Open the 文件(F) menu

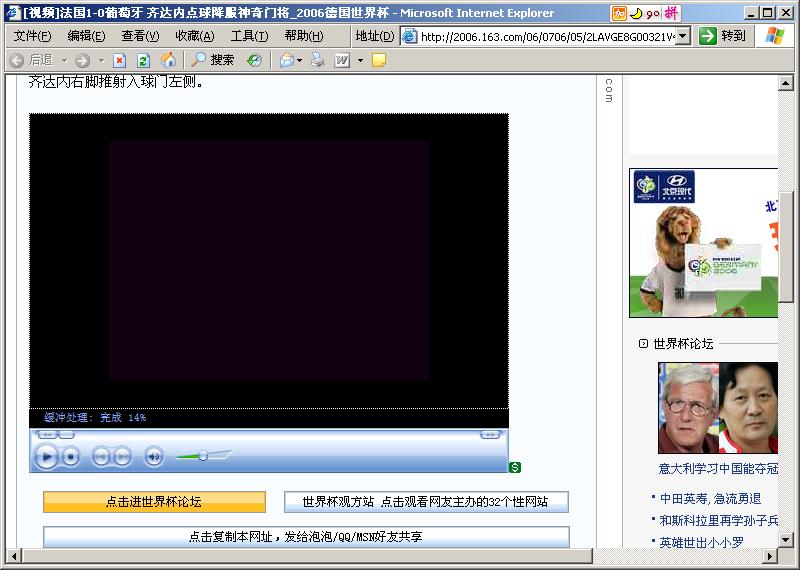click(32, 36)
